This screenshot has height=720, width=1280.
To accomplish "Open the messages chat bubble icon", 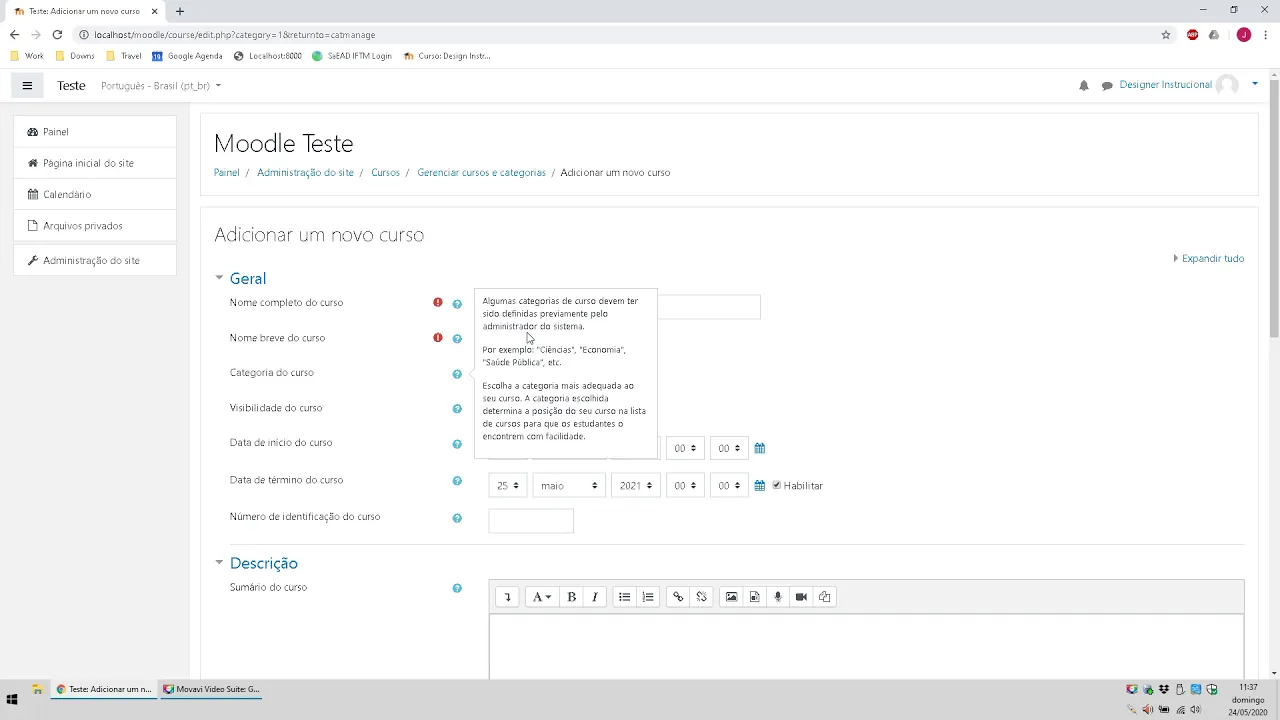I will point(1107,86).
